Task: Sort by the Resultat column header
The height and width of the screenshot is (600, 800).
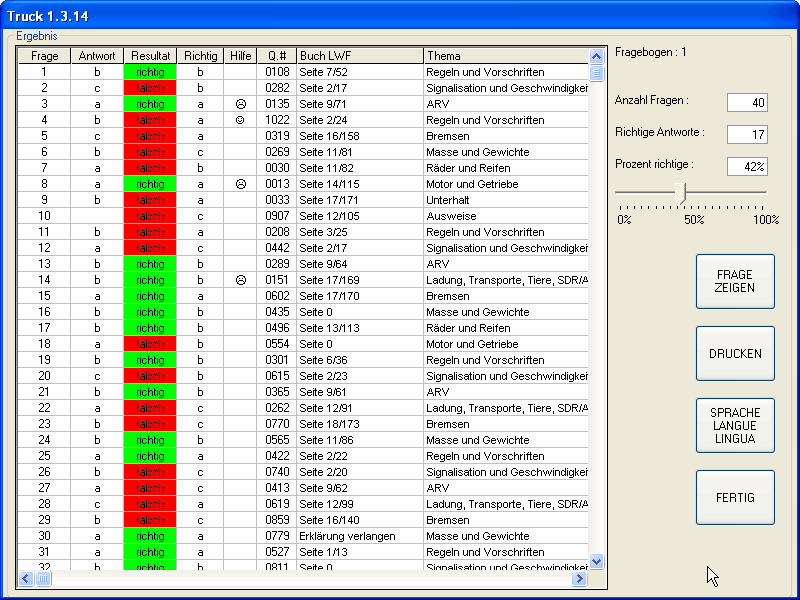Action: (150, 56)
